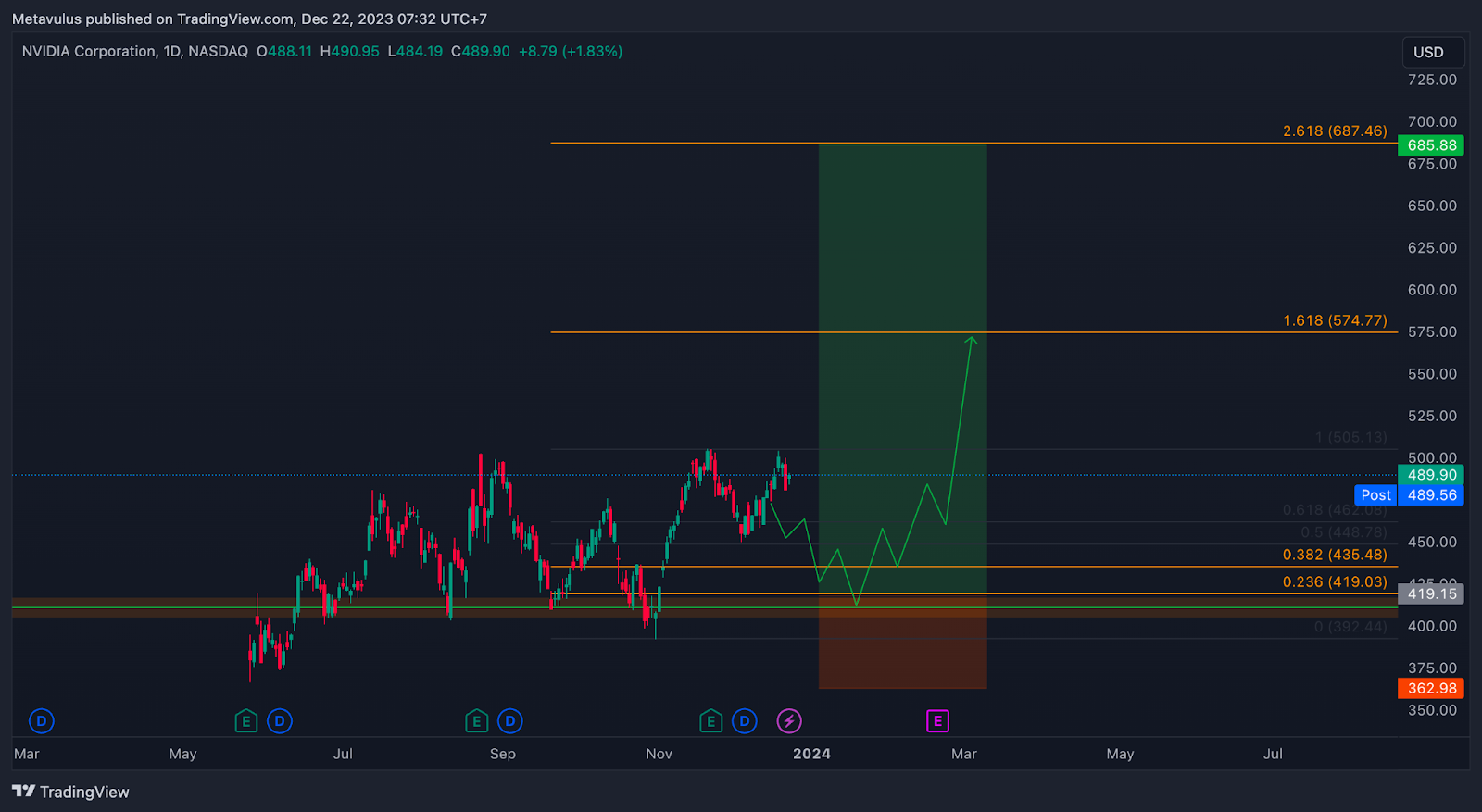Viewport: 1482px width, 812px height.
Task: Open the green earnings marker between May and Jul
Action: point(246,720)
